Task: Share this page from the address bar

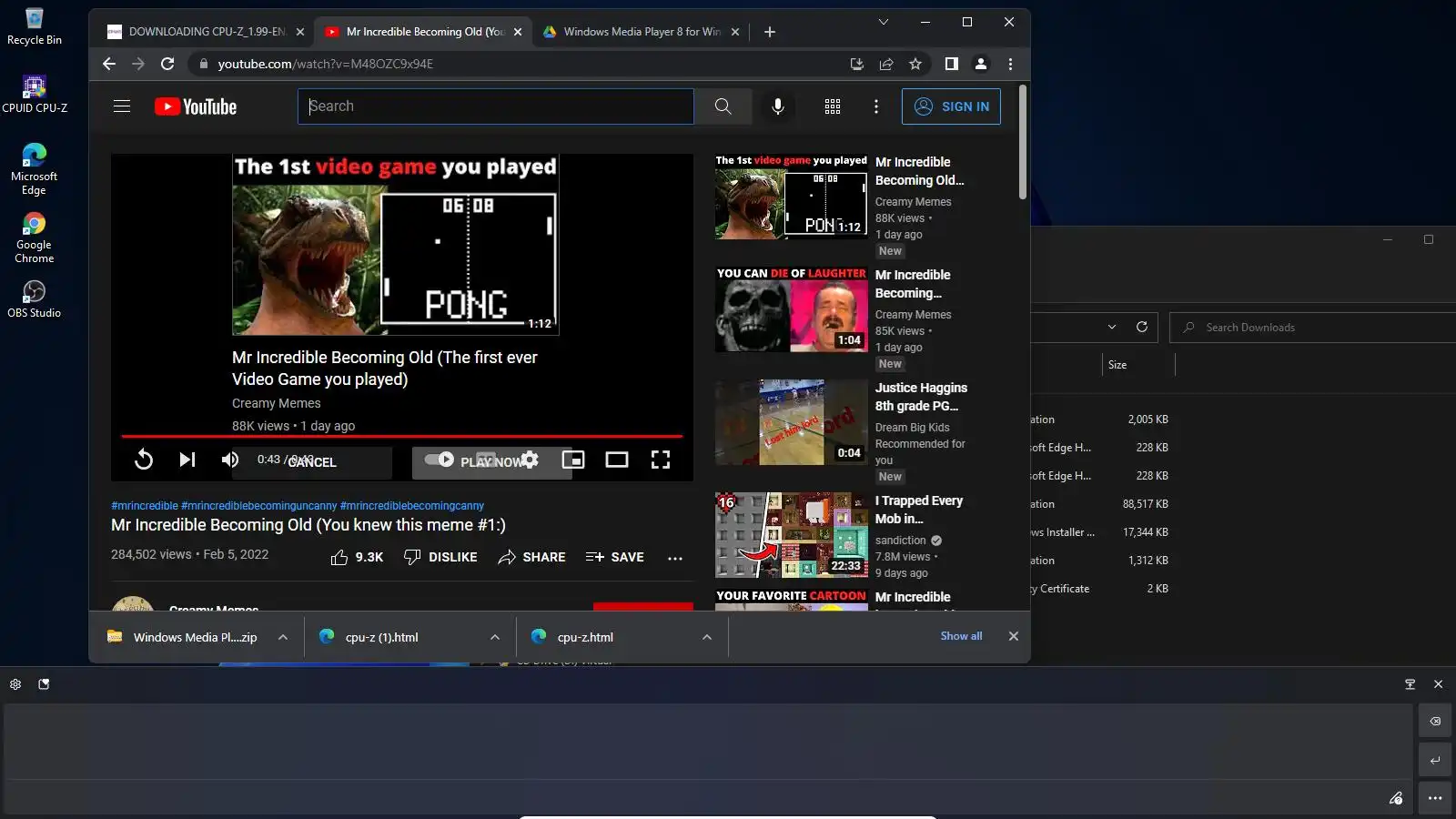Action: 886,64
